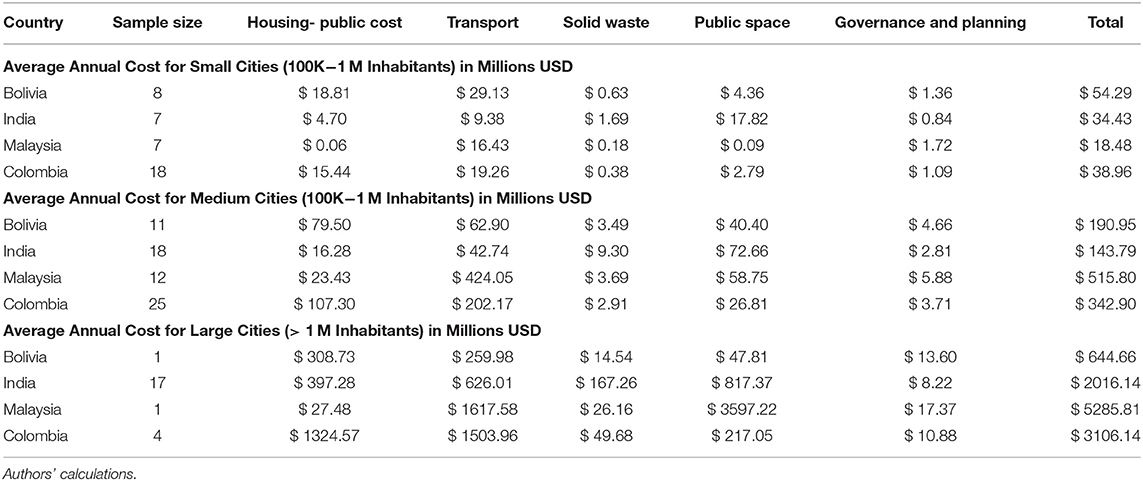Click the Total column header

pyautogui.click(x=1105, y=23)
